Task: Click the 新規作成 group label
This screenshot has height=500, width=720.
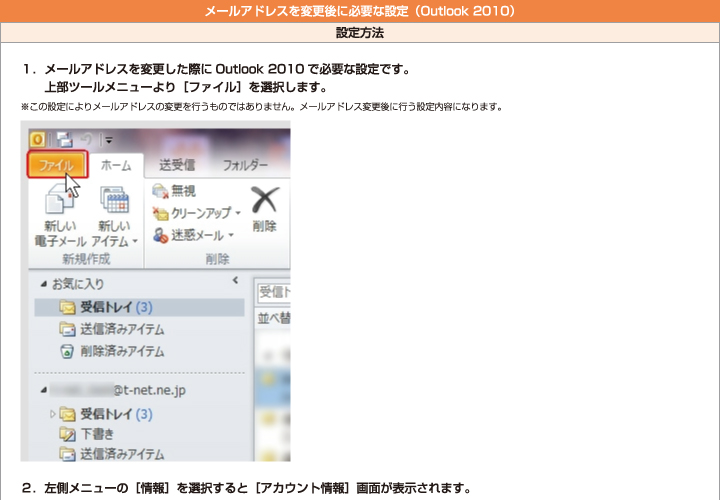Action: tap(86, 259)
